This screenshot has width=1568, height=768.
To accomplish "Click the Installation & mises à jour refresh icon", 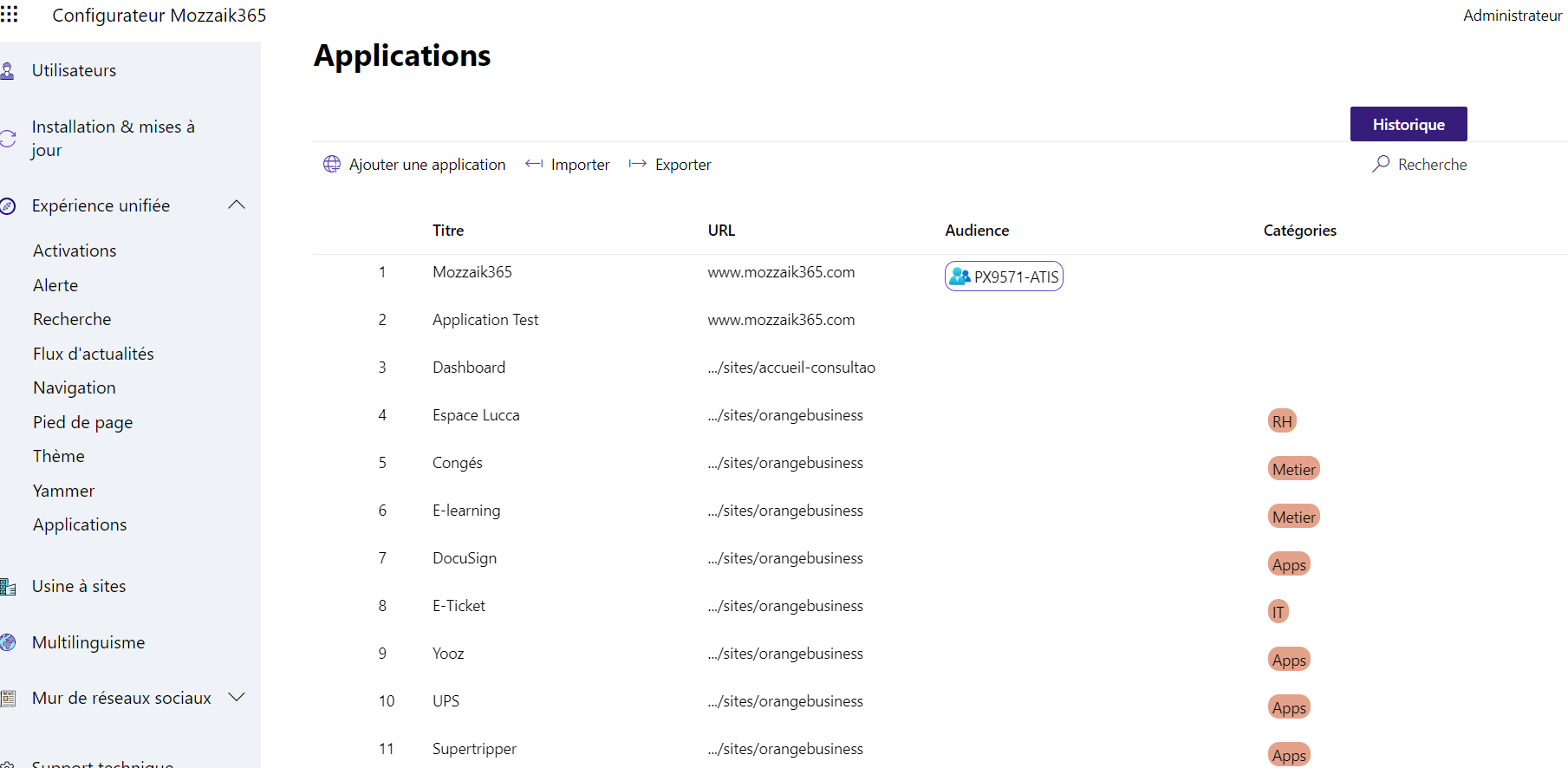I will [x=7, y=139].
